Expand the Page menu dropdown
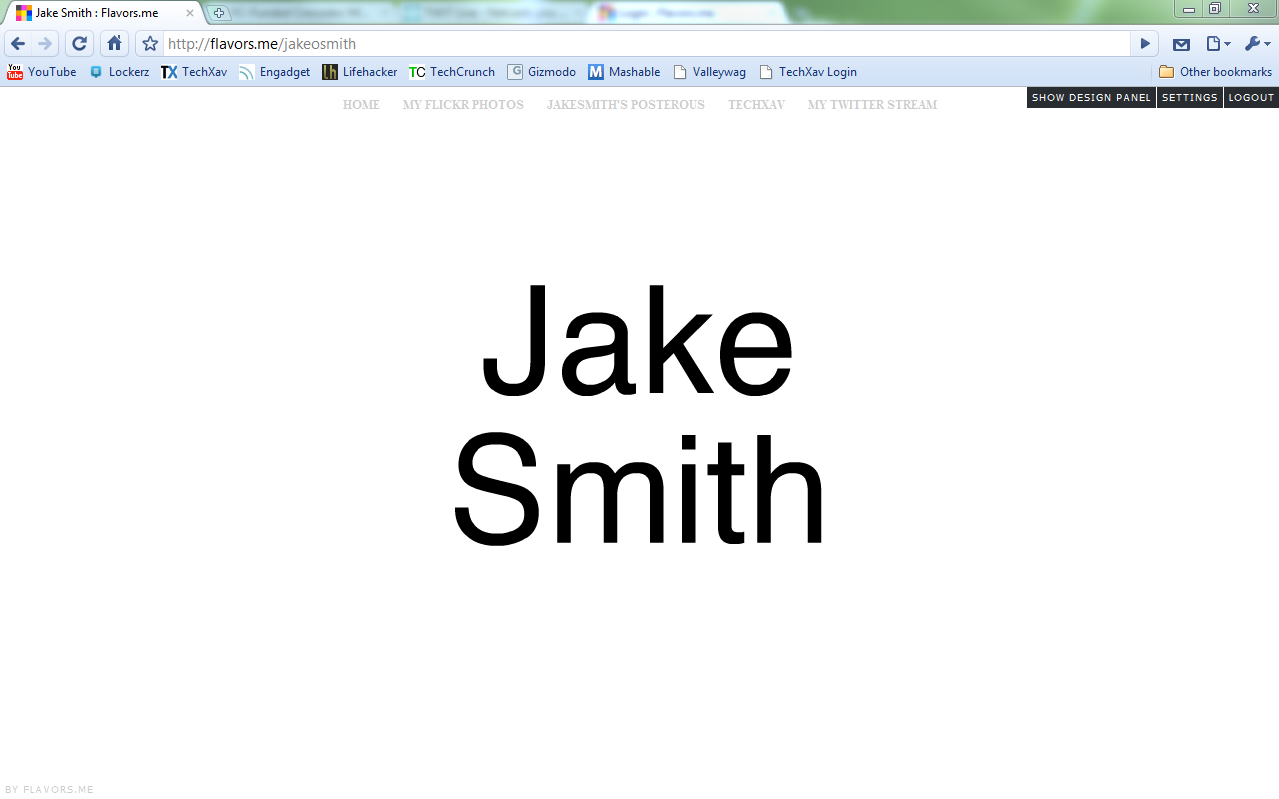 1217,44
